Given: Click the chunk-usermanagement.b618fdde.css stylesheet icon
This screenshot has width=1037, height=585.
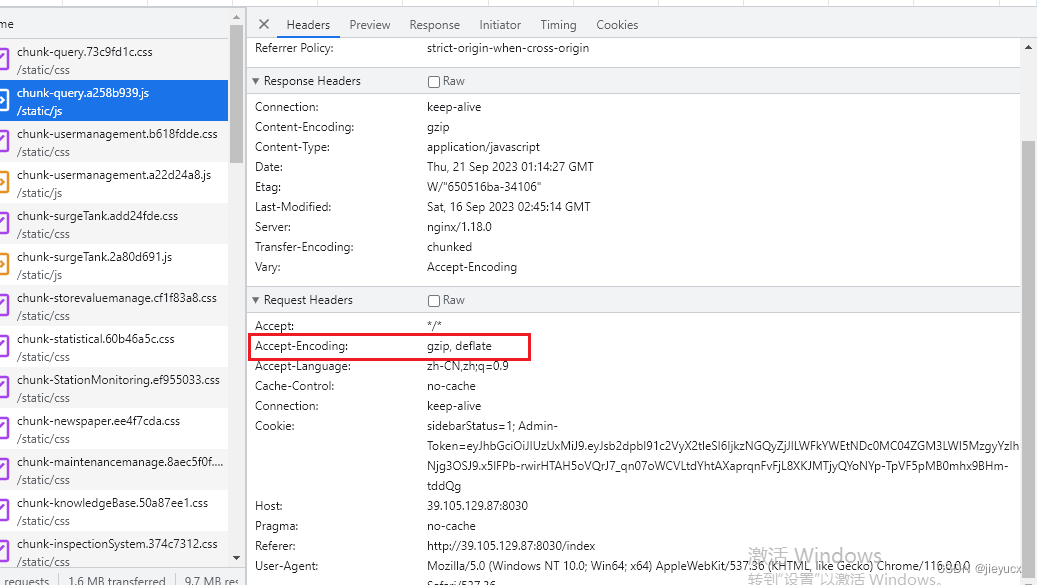Looking at the screenshot, I should pyautogui.click(x=4, y=142).
